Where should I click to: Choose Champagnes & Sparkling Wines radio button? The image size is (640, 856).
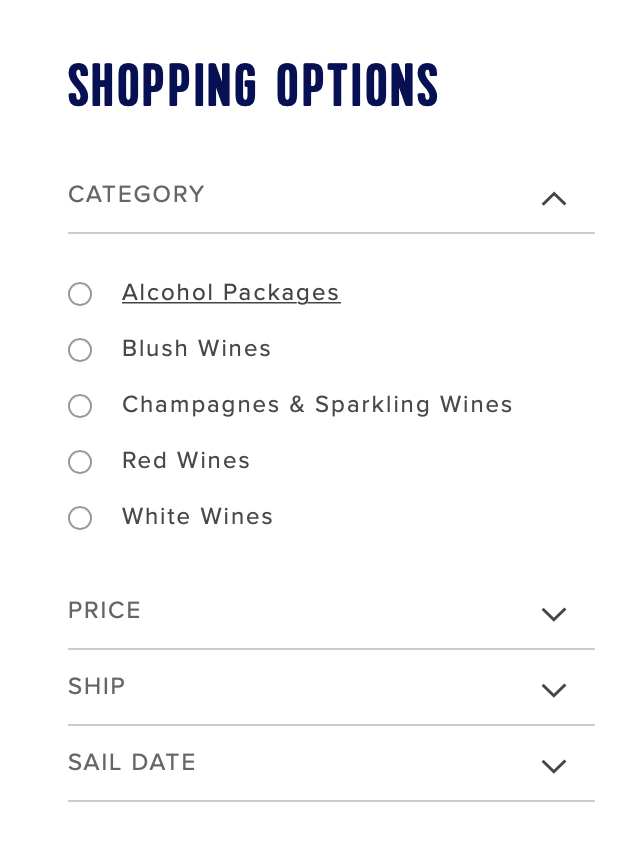80,406
